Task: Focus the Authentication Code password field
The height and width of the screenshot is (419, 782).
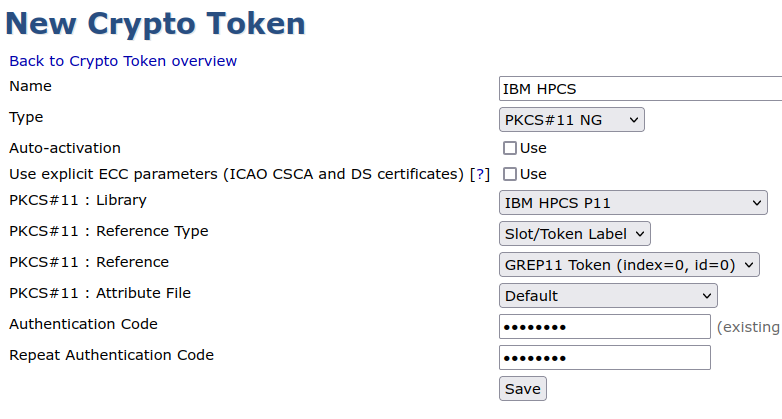Action: click(604, 327)
